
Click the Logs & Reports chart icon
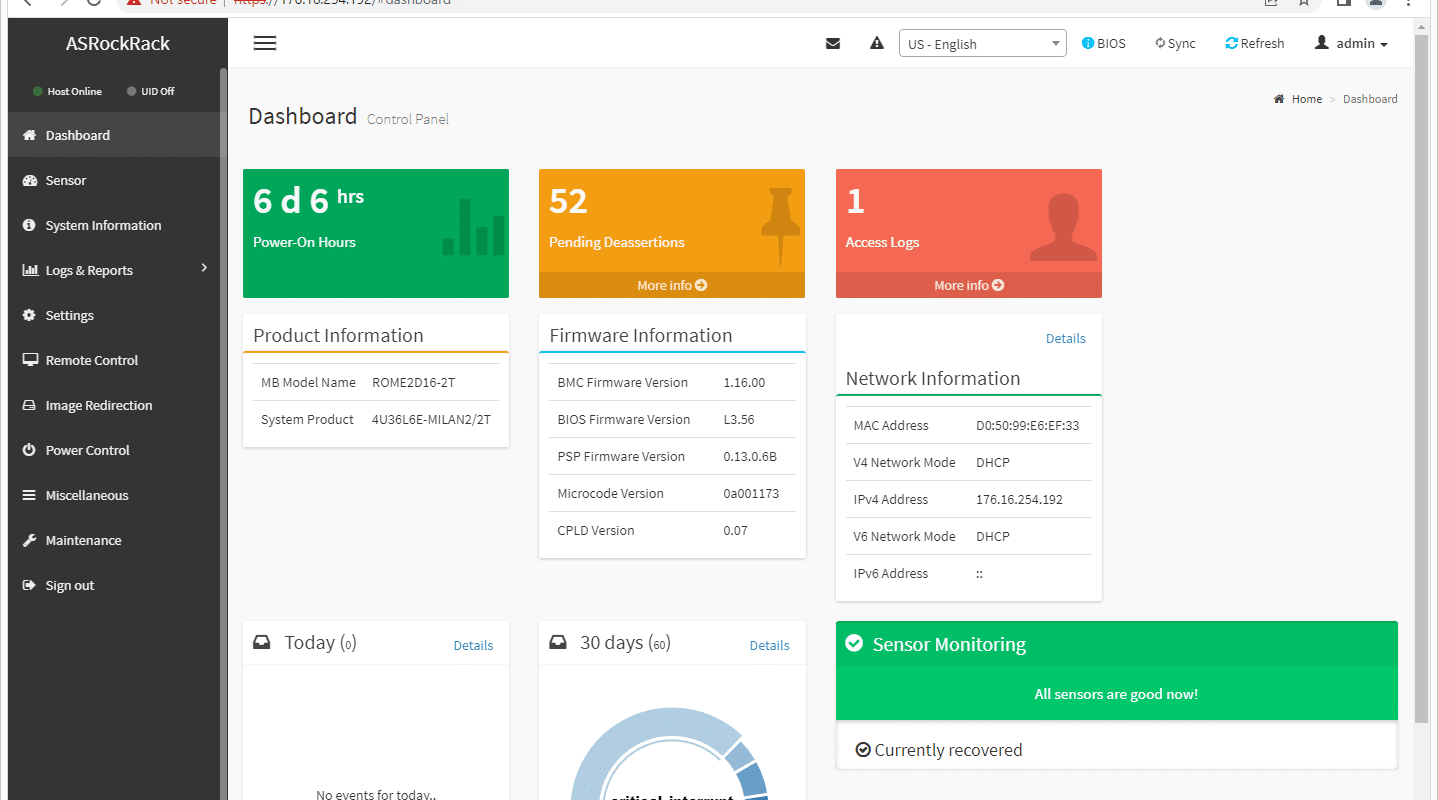(x=29, y=270)
